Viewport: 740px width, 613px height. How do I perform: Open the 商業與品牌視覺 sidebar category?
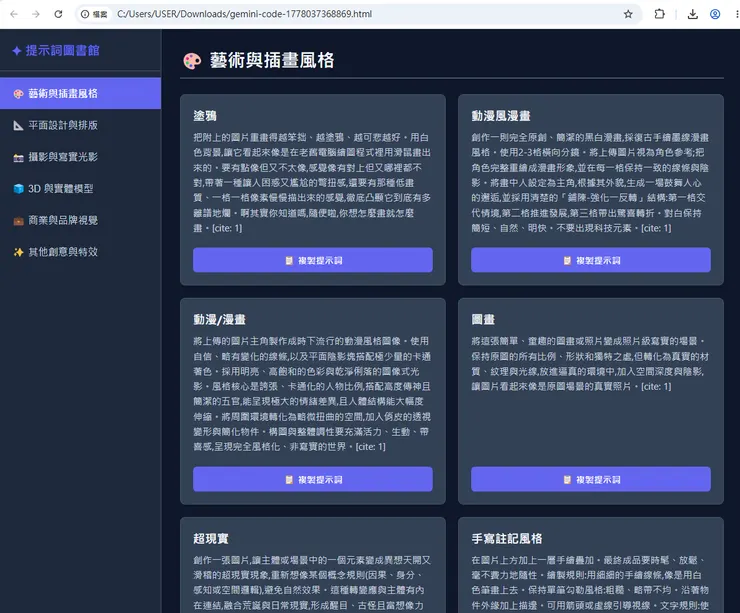point(80,220)
